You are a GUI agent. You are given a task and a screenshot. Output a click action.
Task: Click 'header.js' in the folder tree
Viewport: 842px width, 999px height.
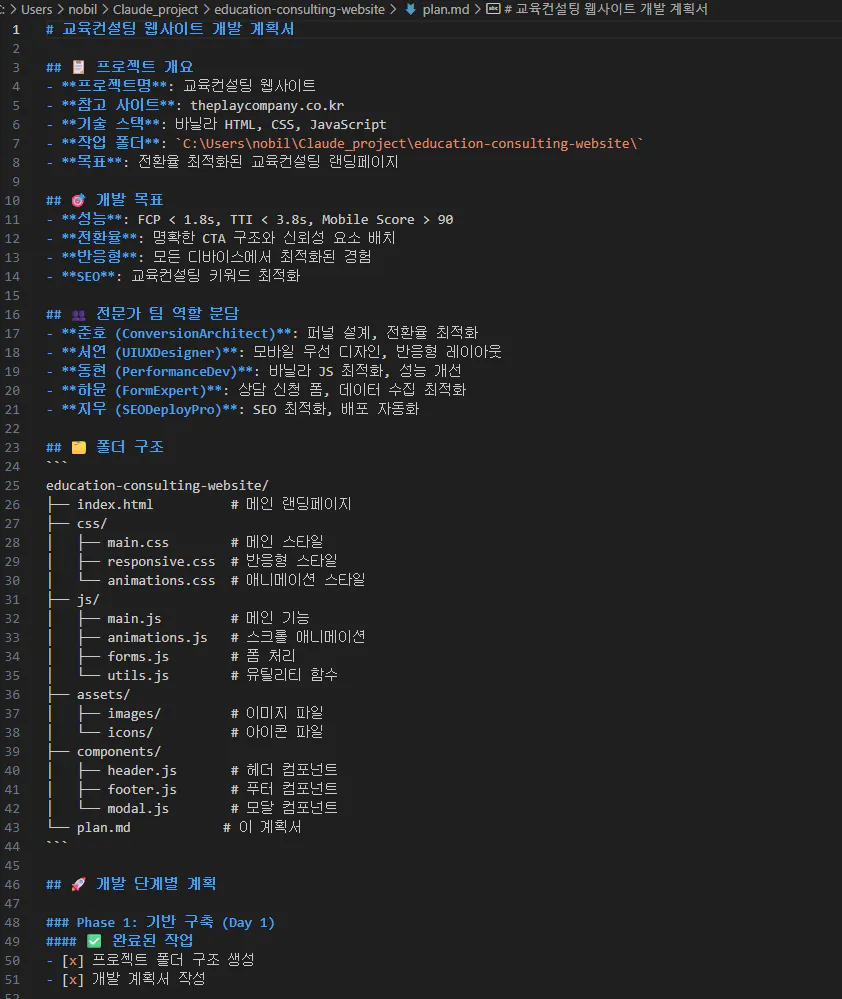[x=141, y=771]
